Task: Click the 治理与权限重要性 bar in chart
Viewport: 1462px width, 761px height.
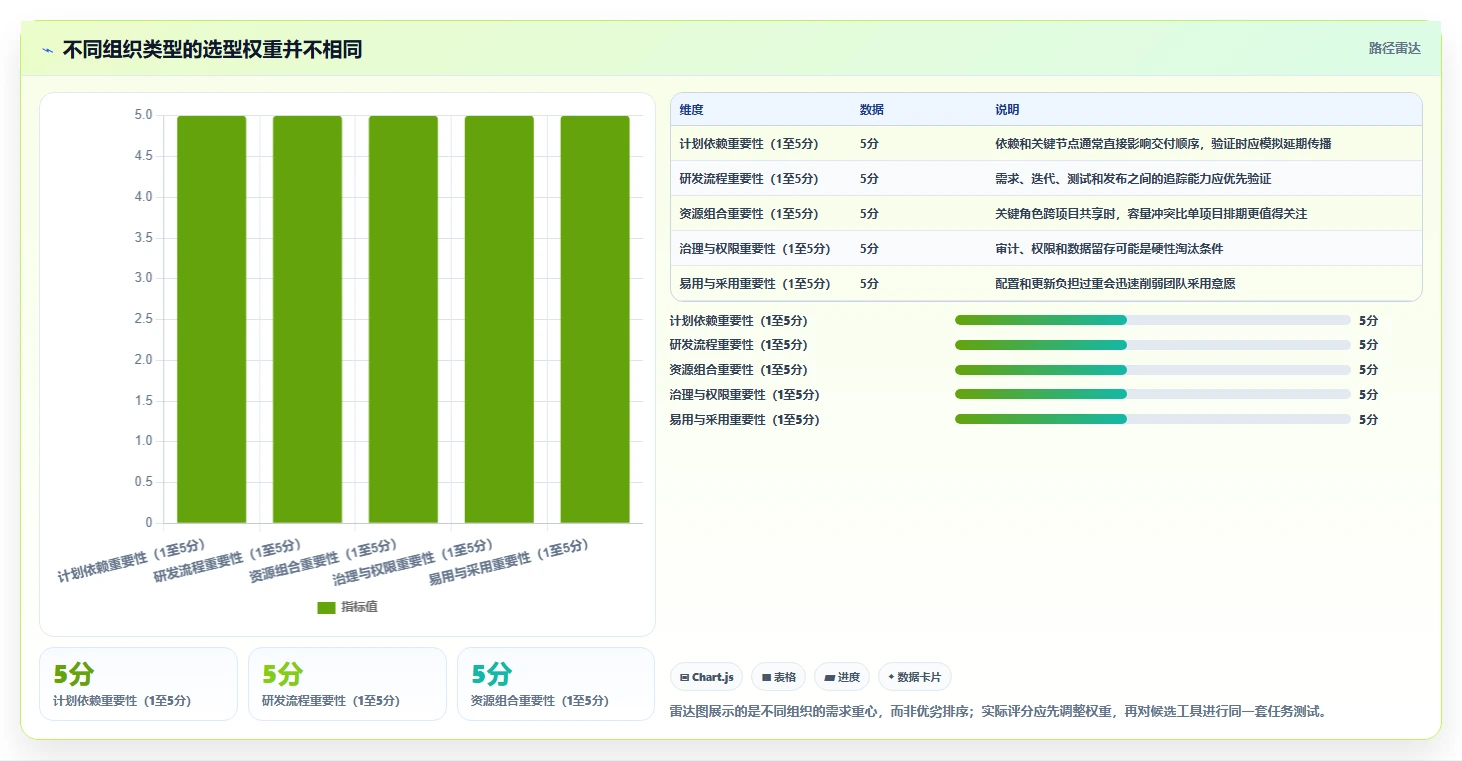Action: click(499, 319)
